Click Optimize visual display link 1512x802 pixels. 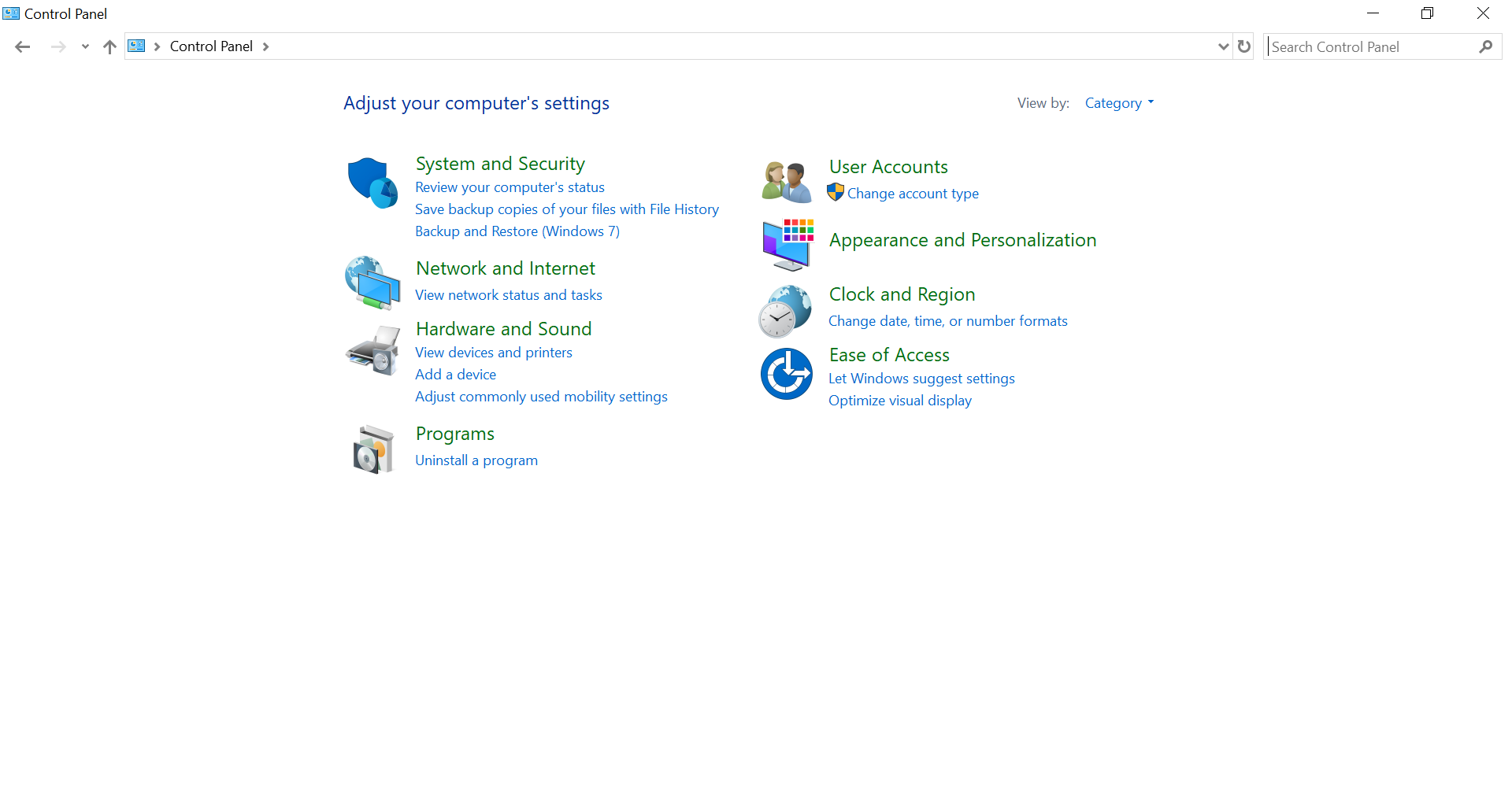click(x=900, y=401)
